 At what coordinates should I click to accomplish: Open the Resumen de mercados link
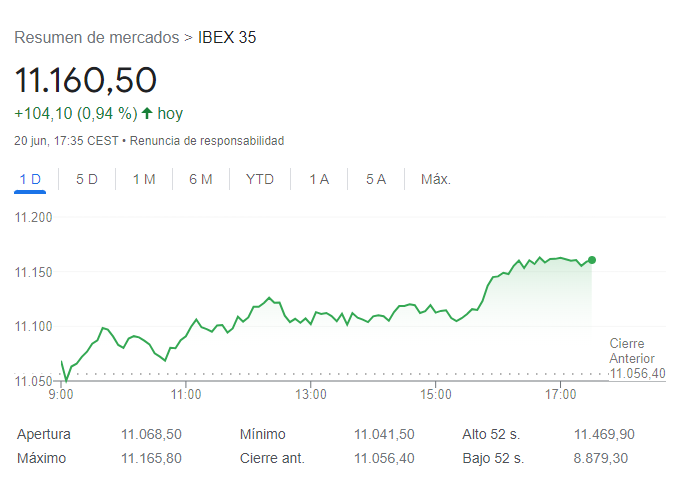click(x=96, y=38)
